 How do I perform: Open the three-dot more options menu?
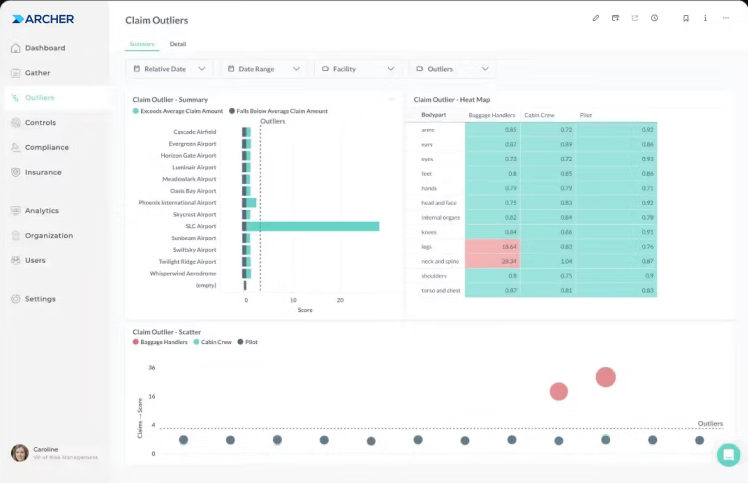726,18
